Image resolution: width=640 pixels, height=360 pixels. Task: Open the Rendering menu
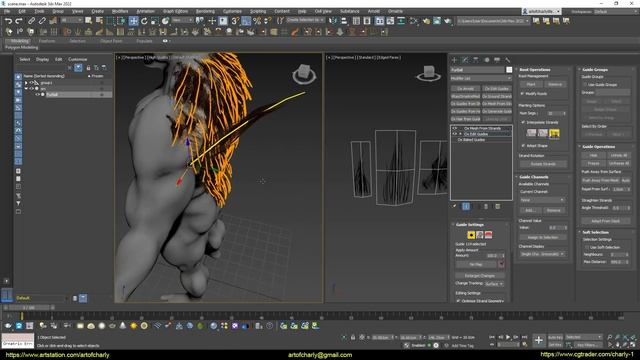(205, 11)
